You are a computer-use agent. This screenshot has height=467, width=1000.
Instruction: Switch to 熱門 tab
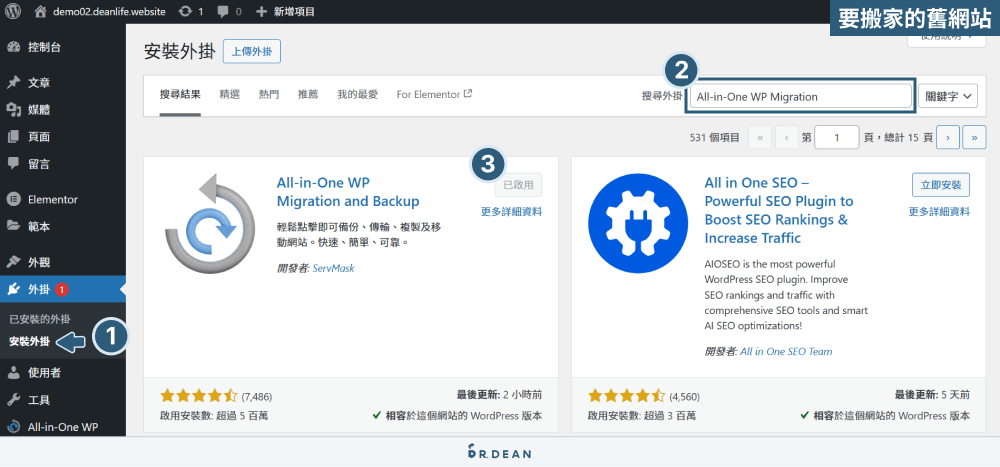tap(268, 94)
